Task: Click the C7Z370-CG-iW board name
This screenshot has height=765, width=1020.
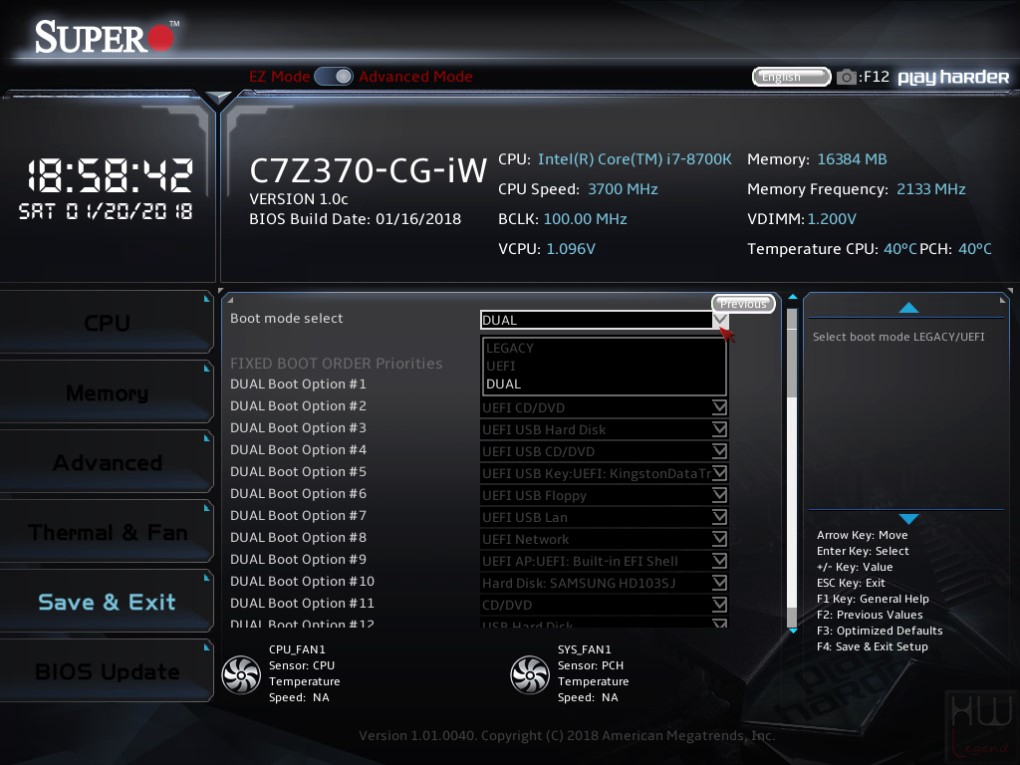Action: tap(368, 171)
